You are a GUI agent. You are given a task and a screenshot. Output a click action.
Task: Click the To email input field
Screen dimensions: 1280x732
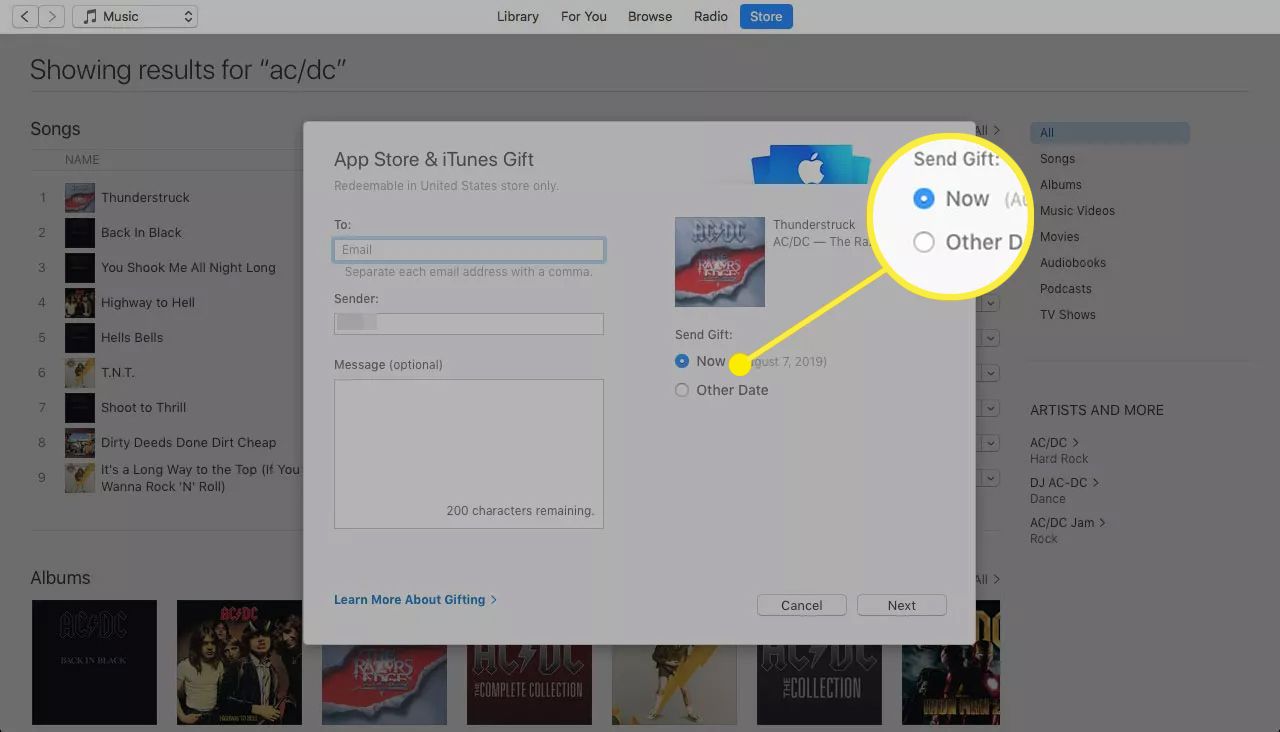[469, 250]
